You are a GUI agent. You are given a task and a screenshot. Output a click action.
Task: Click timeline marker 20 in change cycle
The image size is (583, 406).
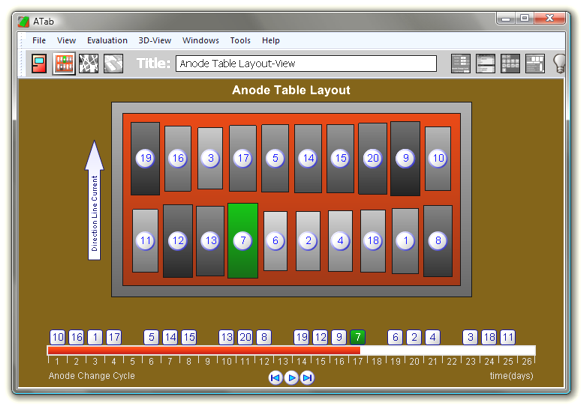245,337
